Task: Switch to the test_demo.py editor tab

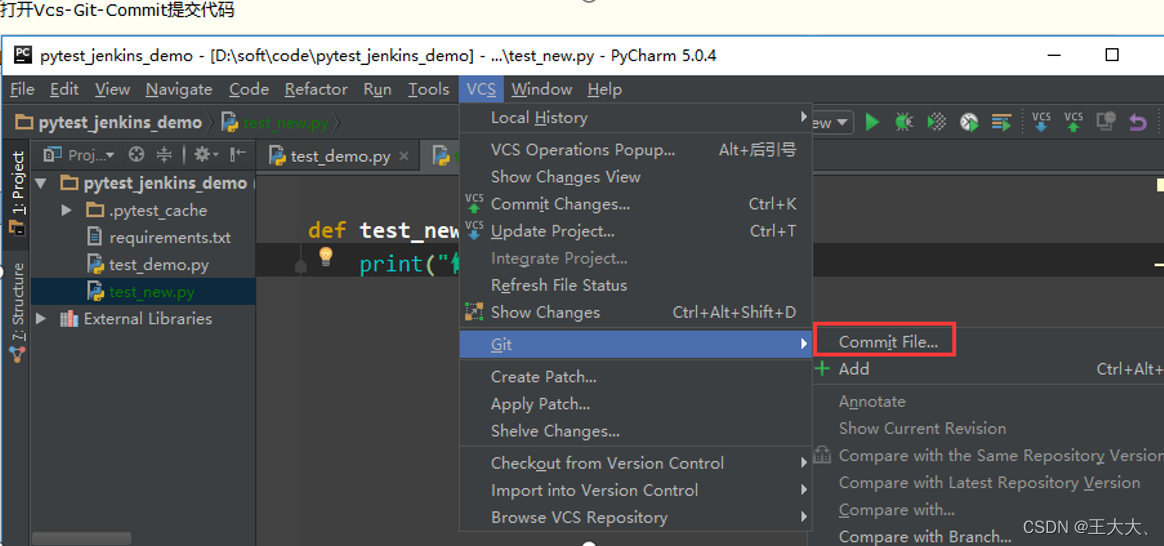Action: coord(339,156)
